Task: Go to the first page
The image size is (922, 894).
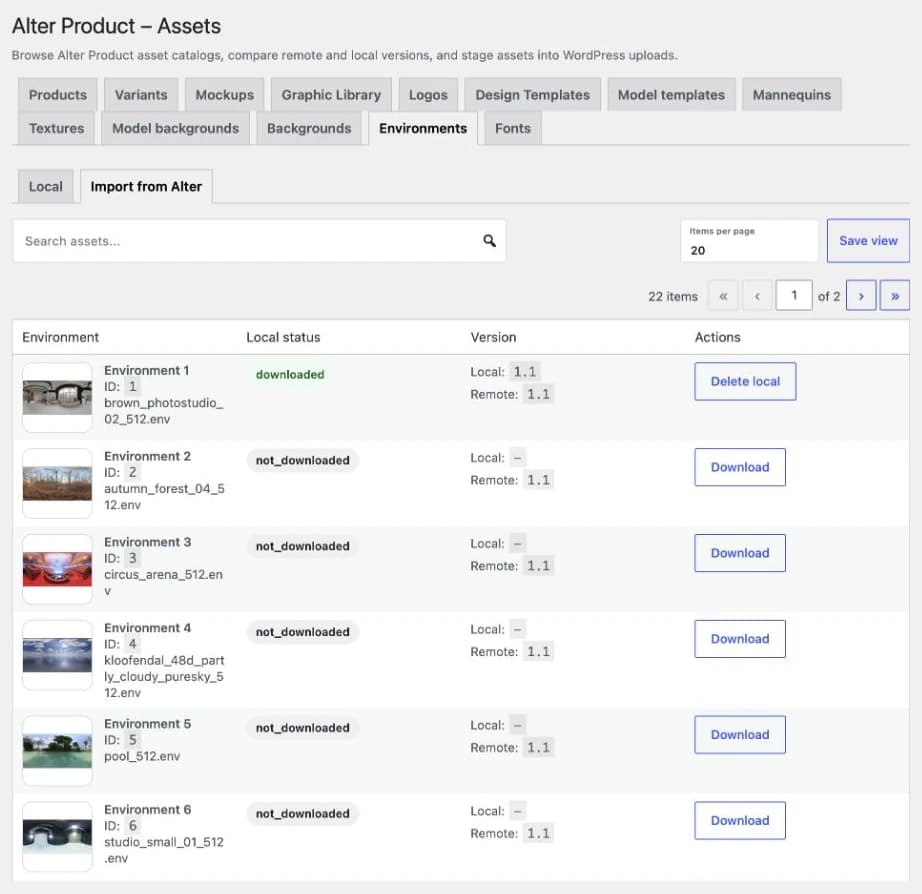Action: tap(723, 296)
